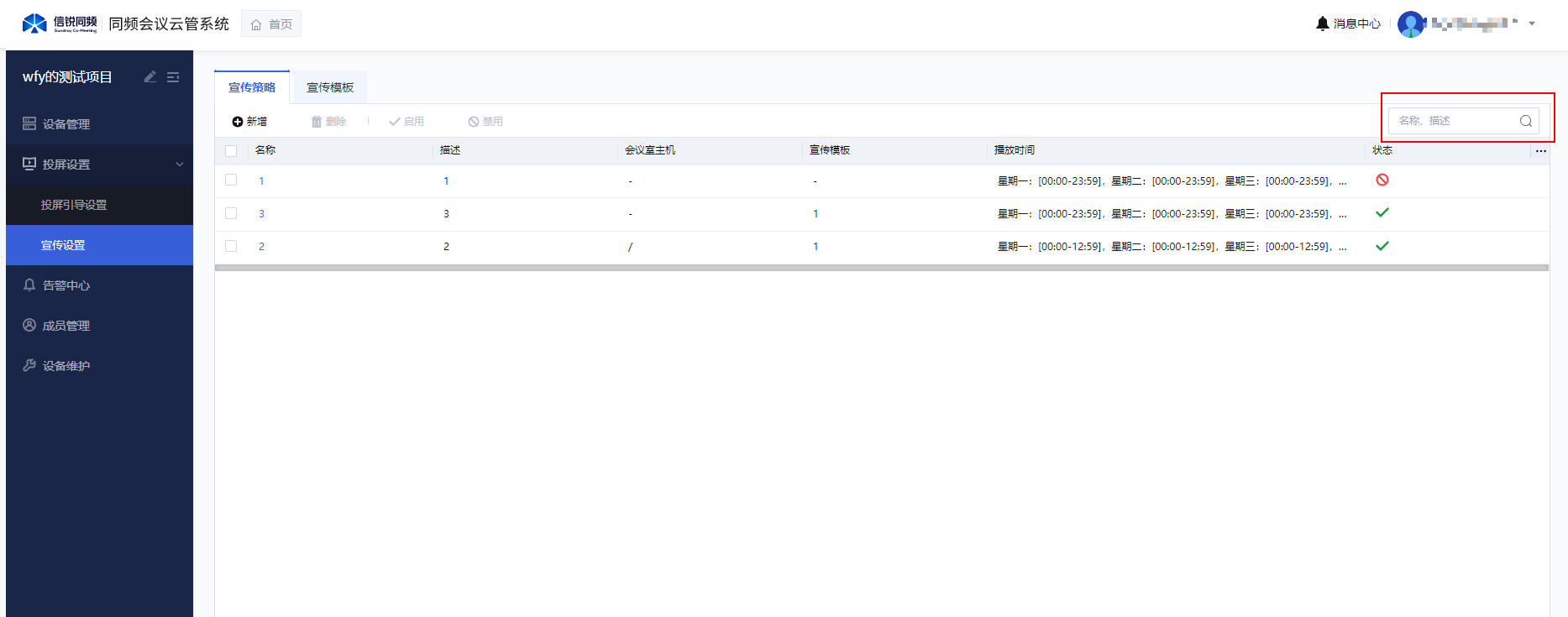Click the user avatar icon
Viewport: 1568px width, 617px height.
pos(1410,24)
